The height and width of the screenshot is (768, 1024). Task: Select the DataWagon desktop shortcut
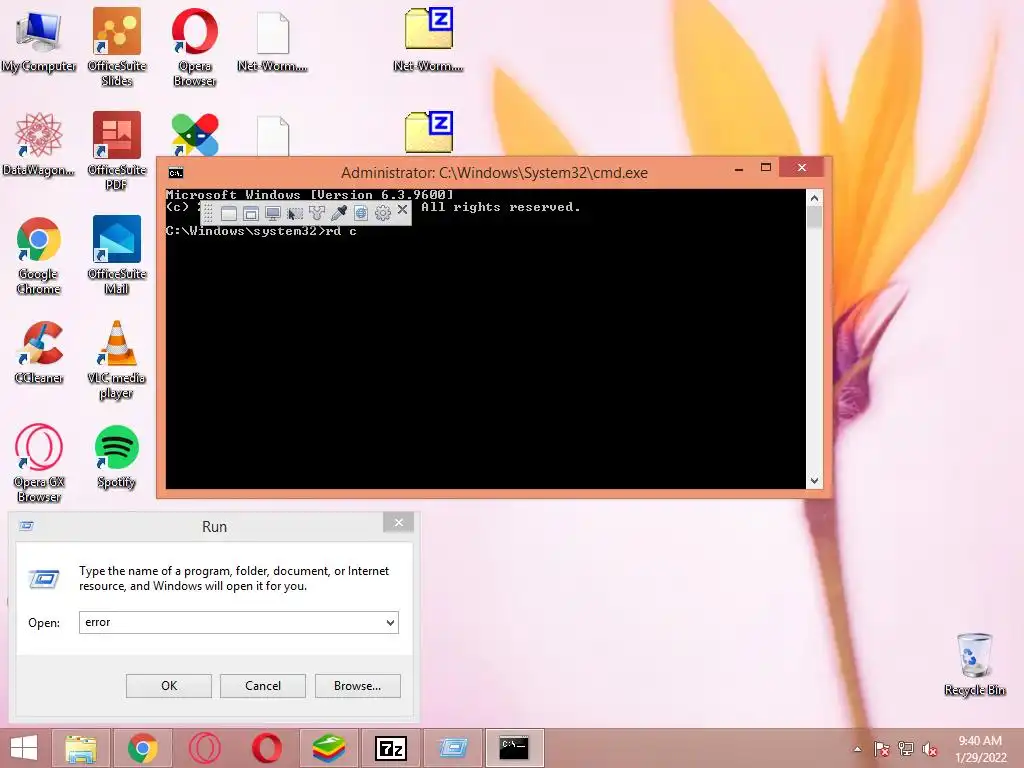(39, 145)
